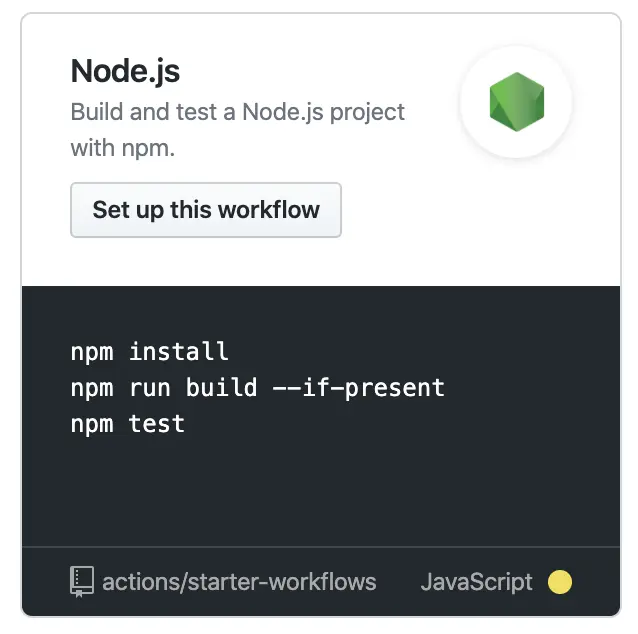Click the word "install" in the code preview
Screen dimensions: 638x634
click(x=179, y=351)
